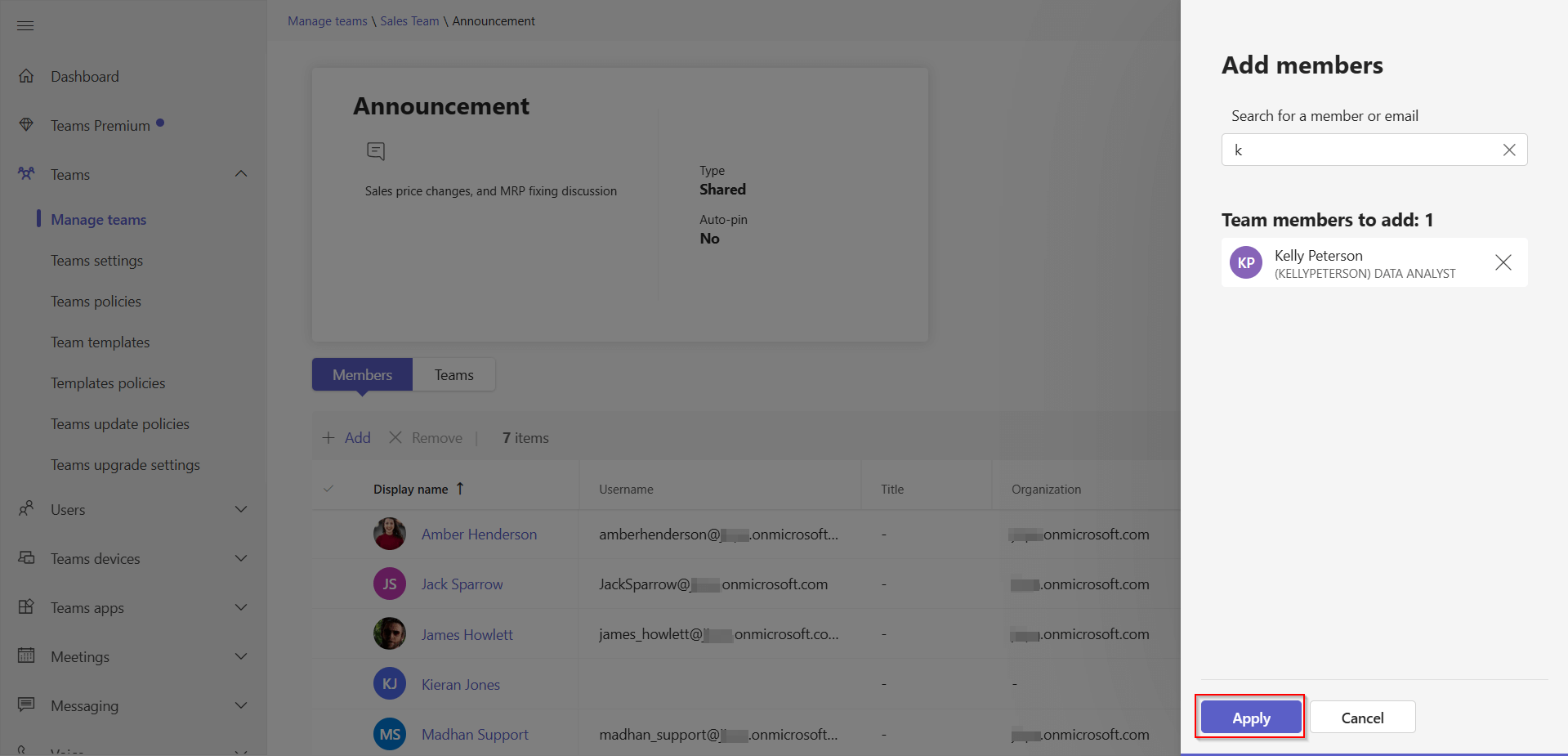Image resolution: width=1568 pixels, height=756 pixels.
Task: Click the Users sidebar icon
Action: pos(27,508)
